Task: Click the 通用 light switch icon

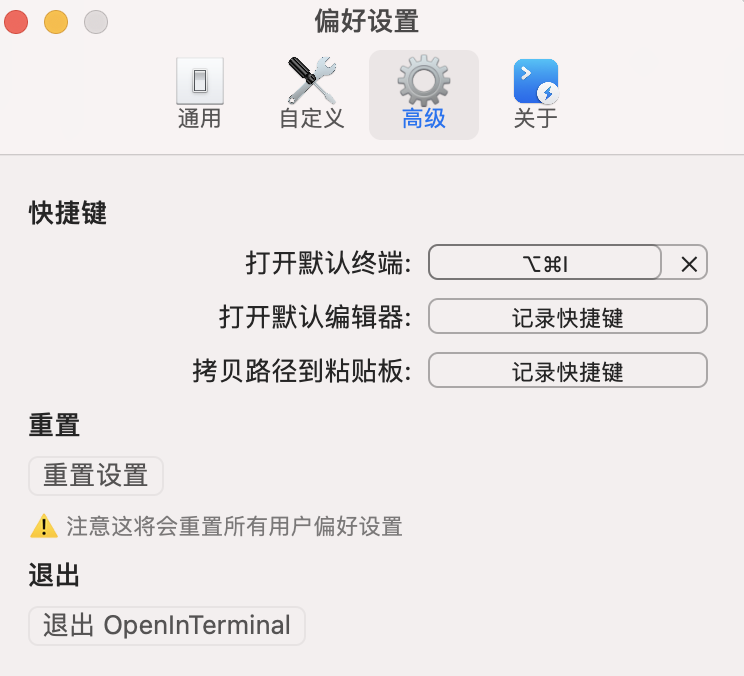Action: tap(199, 81)
